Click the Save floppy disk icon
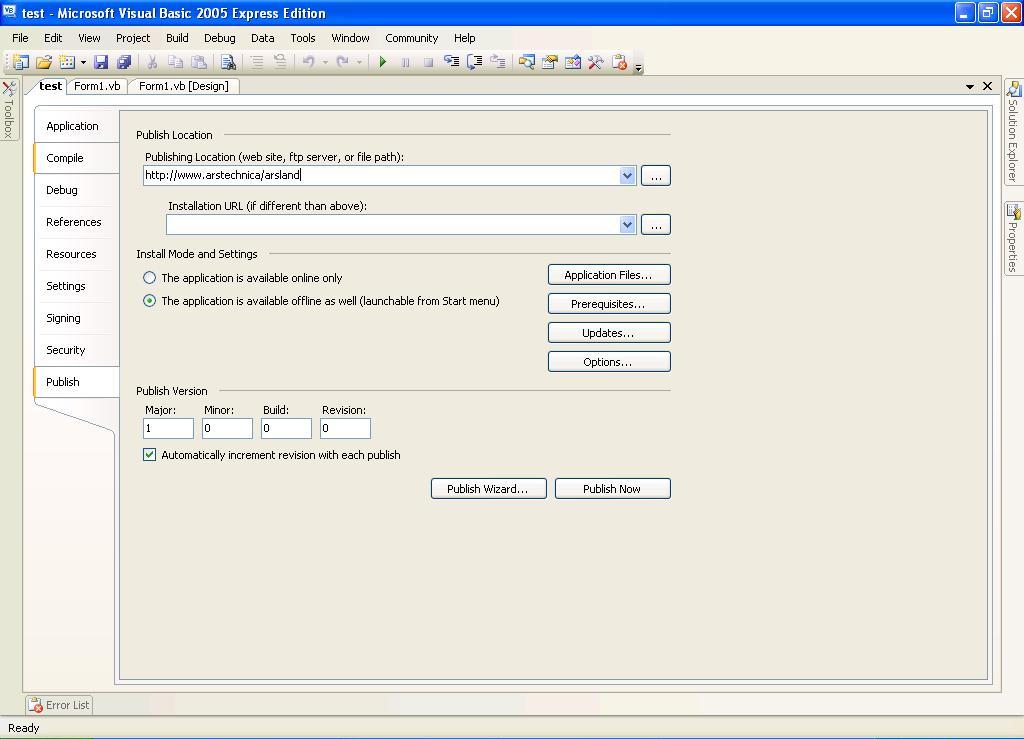The image size is (1024, 739). (x=101, y=62)
